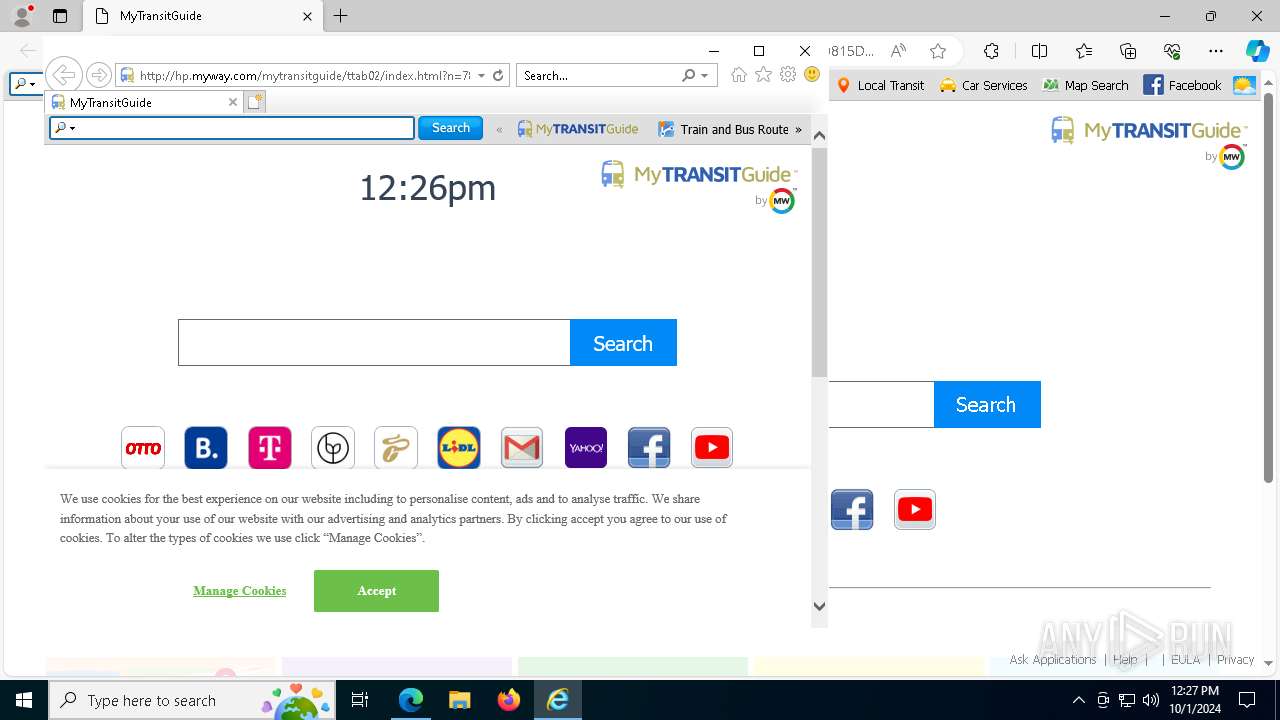1280x720 pixels.
Task: Expand the Internet Explorer address bar dropdown
Action: 481,75
